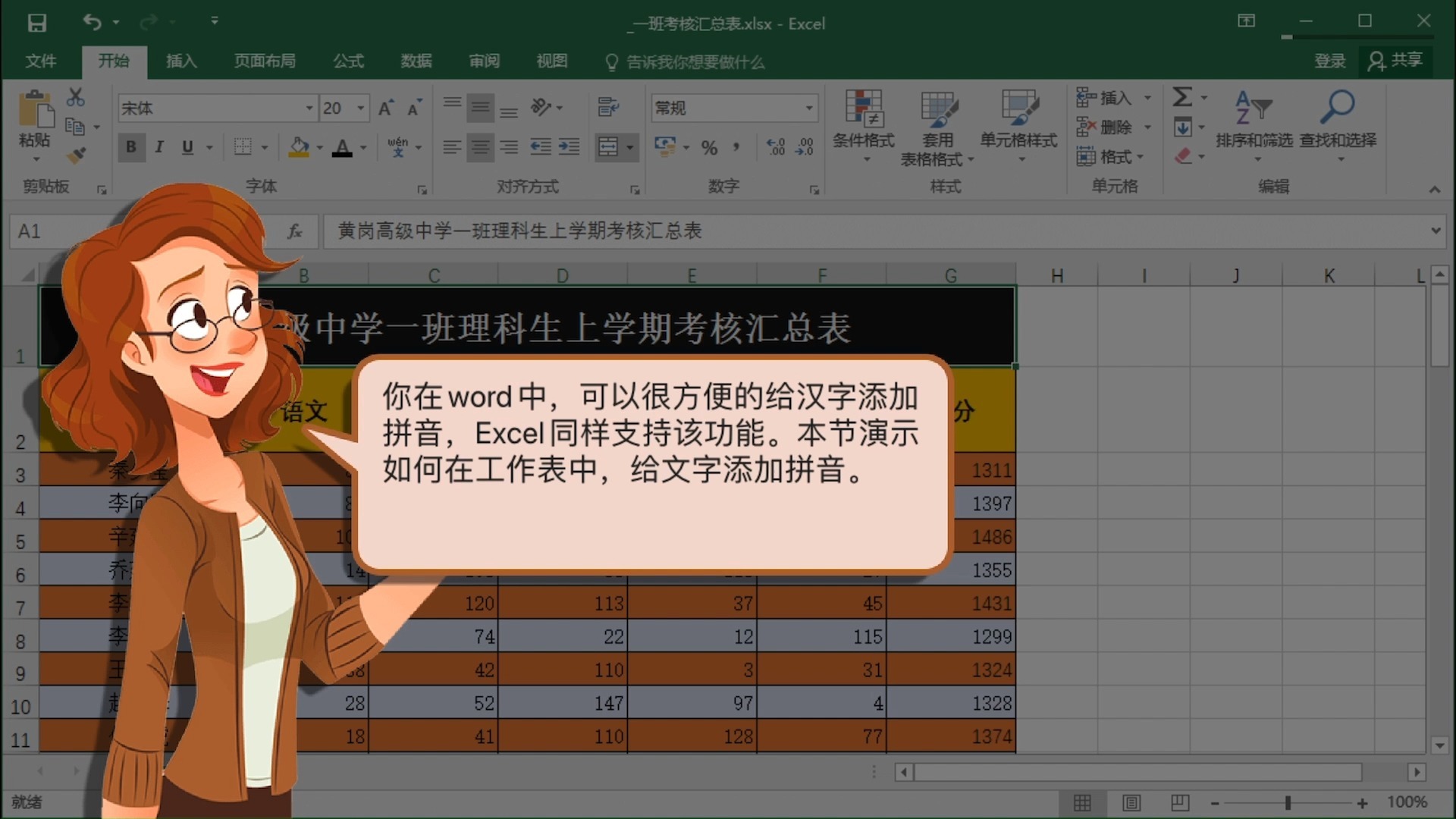Toggle bold formatting on selected cell
This screenshot has height=819, width=1456.
[131, 147]
